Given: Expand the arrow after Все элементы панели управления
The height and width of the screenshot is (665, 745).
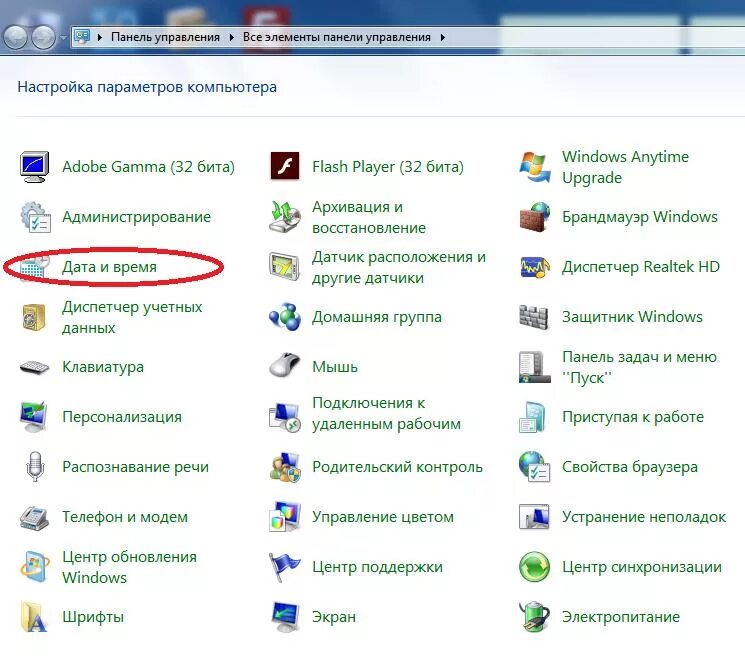Looking at the screenshot, I should [442, 37].
